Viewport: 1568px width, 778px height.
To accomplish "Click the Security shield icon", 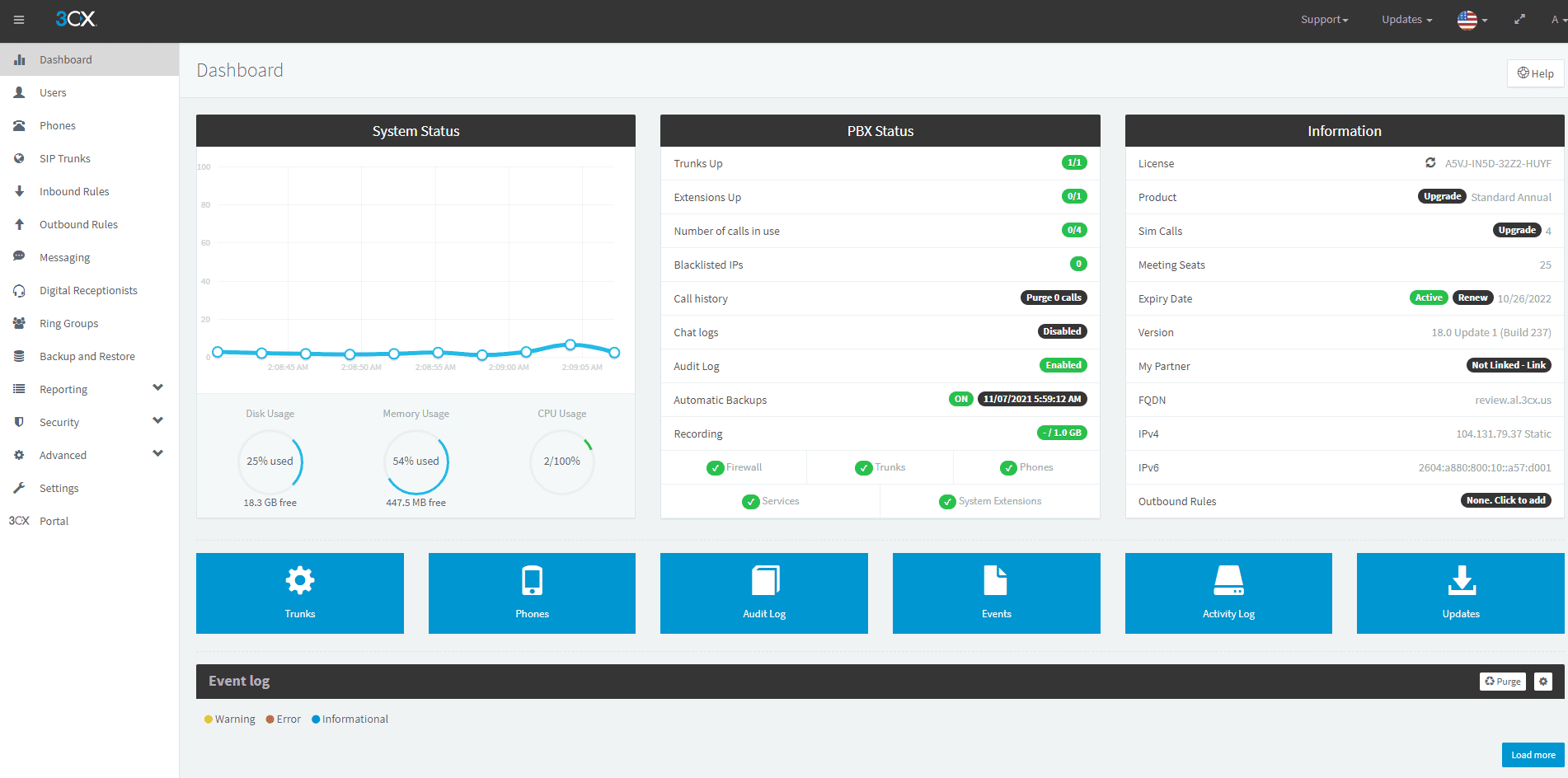I will (x=19, y=422).
